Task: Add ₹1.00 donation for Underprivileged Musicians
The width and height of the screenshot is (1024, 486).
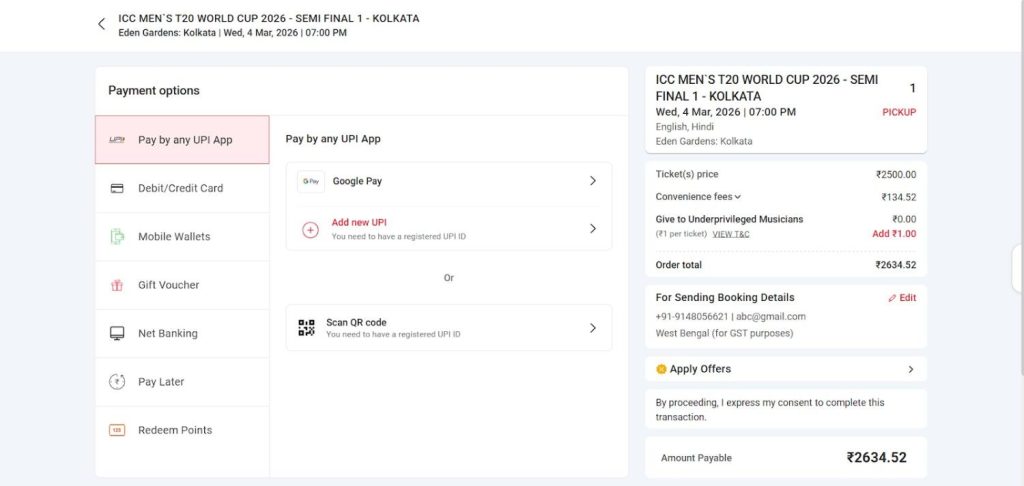Action: [x=894, y=234]
